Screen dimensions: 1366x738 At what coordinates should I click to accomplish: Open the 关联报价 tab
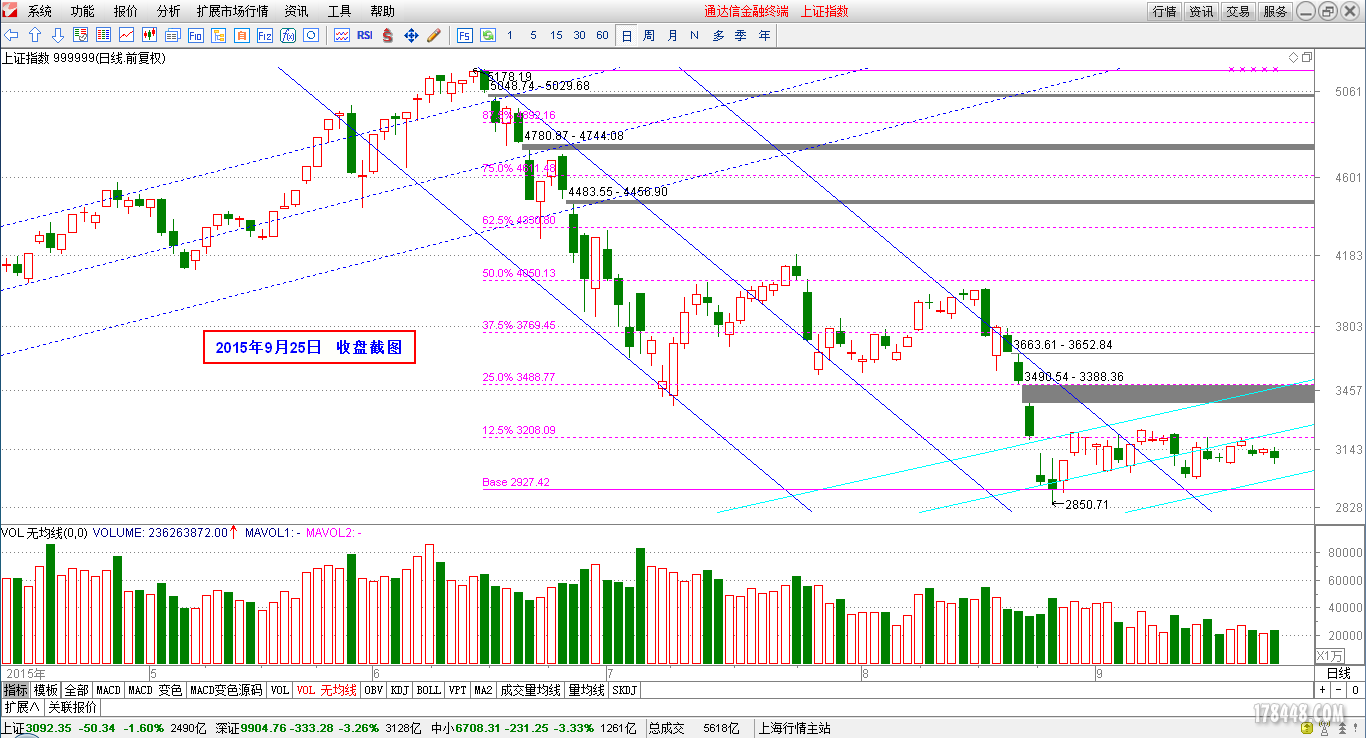pyautogui.click(x=71, y=707)
